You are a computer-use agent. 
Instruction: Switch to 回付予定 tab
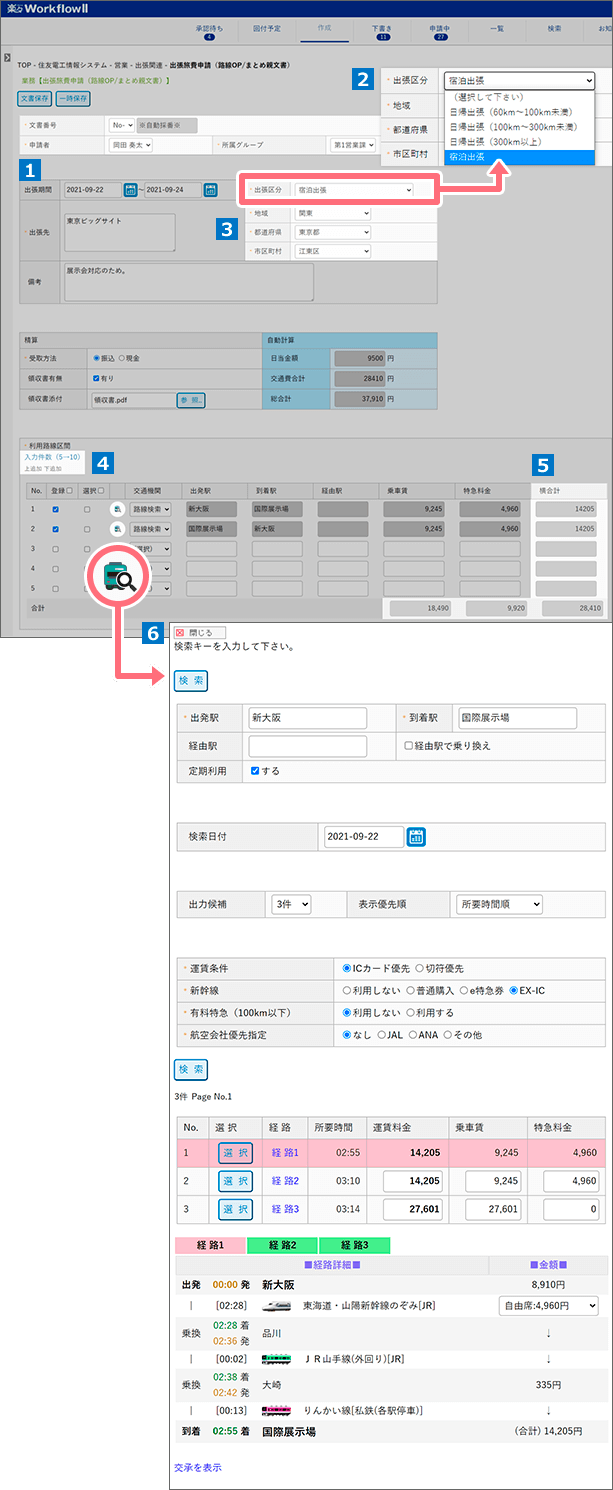267,30
